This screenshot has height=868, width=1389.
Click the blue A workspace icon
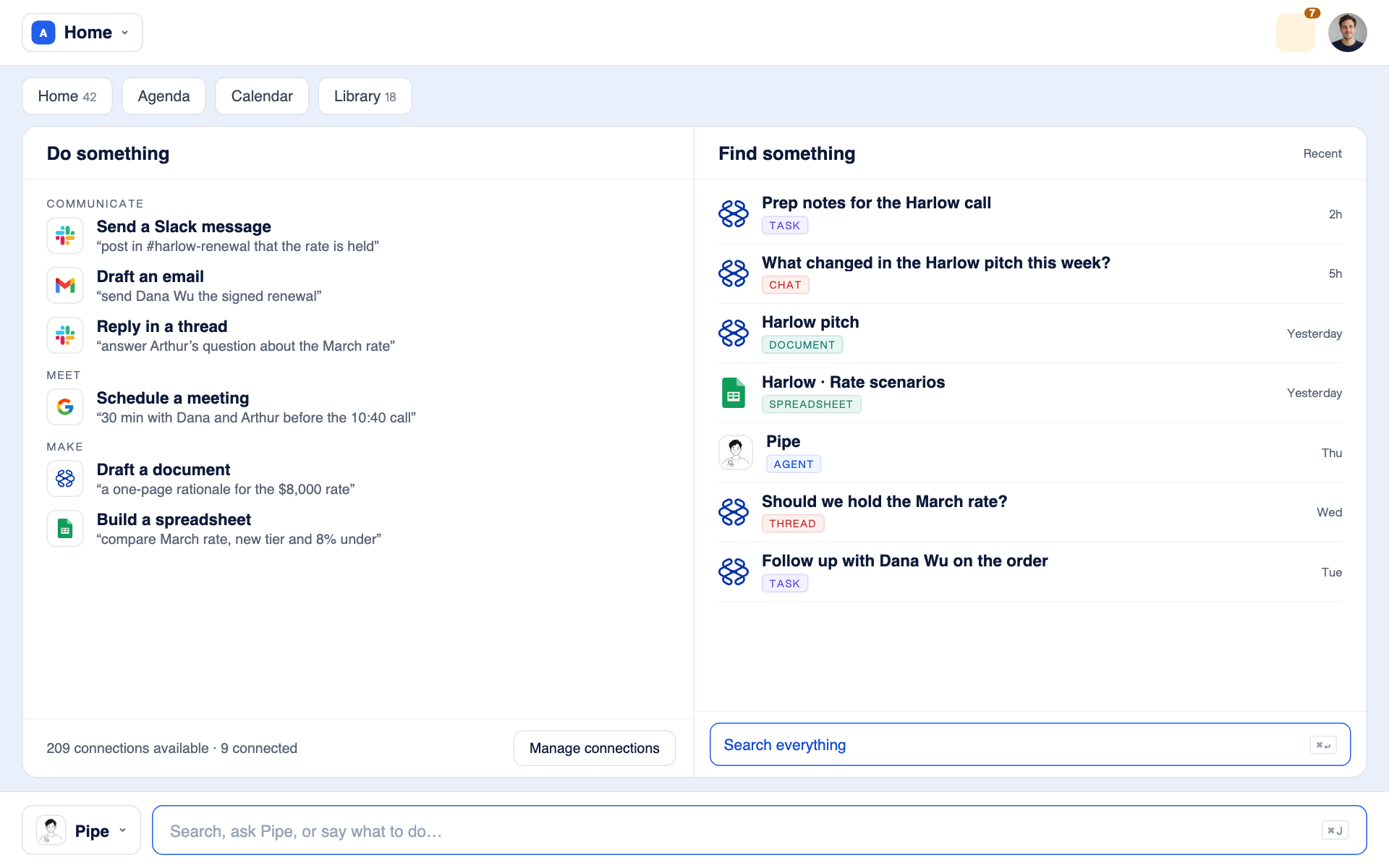(x=43, y=33)
